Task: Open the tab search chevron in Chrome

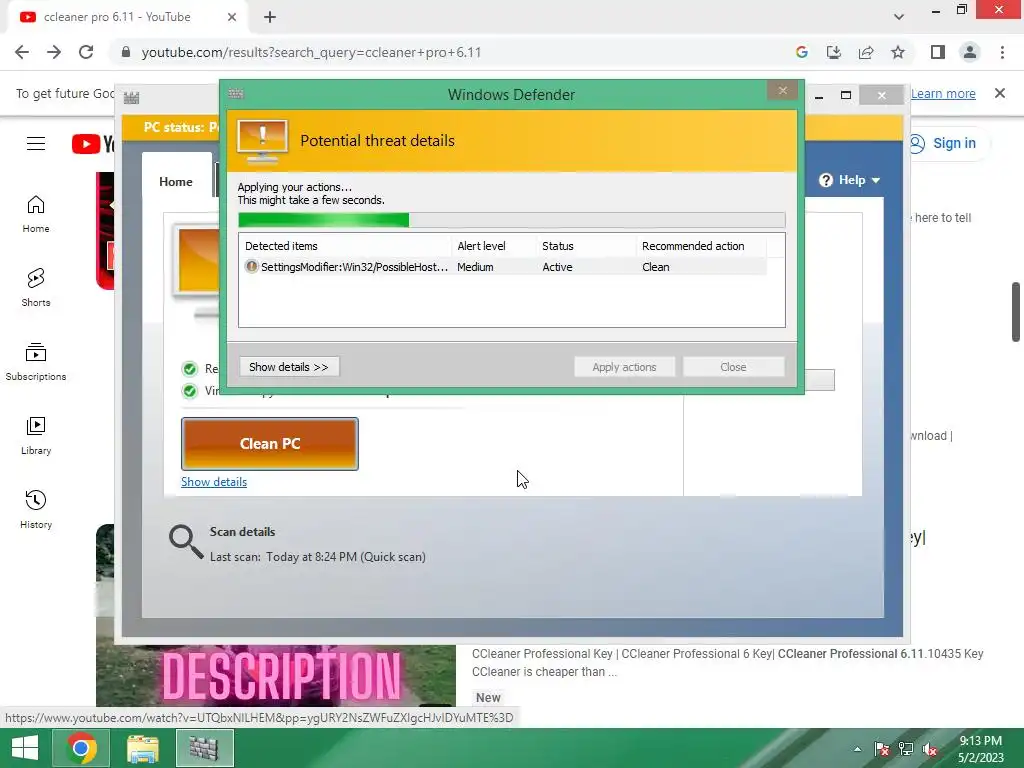Action: [x=899, y=17]
